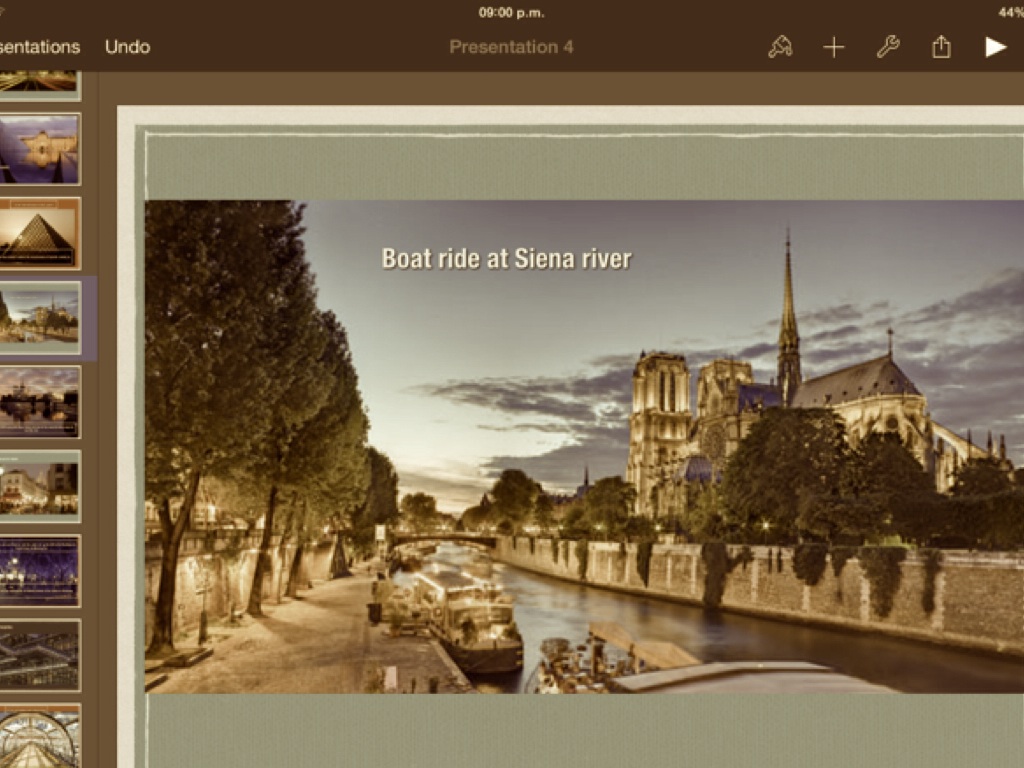Tap Undo in the top bar
This screenshot has height=768, width=1024.
(x=127, y=47)
